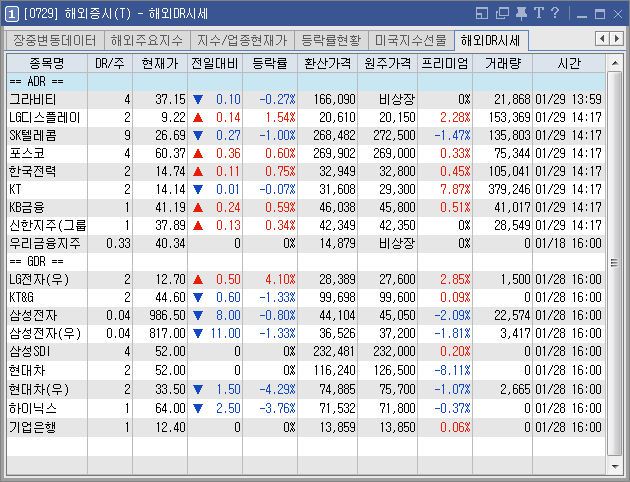The image size is (630, 482).
Task: Click SK텔레콤 original price 272,500
Action: 394,135
